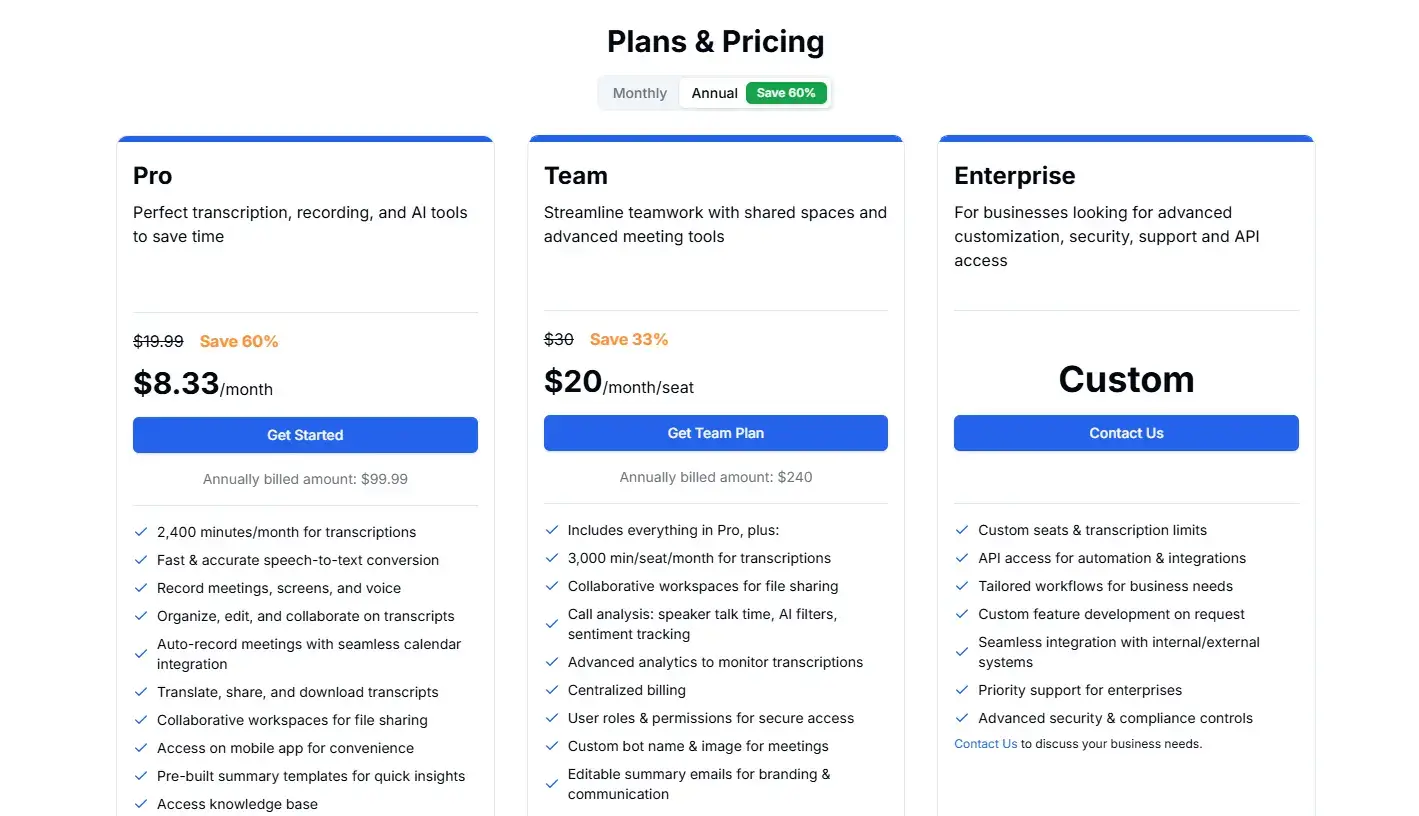Click the Team plan title
Screen dimensions: 1419x816
point(576,176)
